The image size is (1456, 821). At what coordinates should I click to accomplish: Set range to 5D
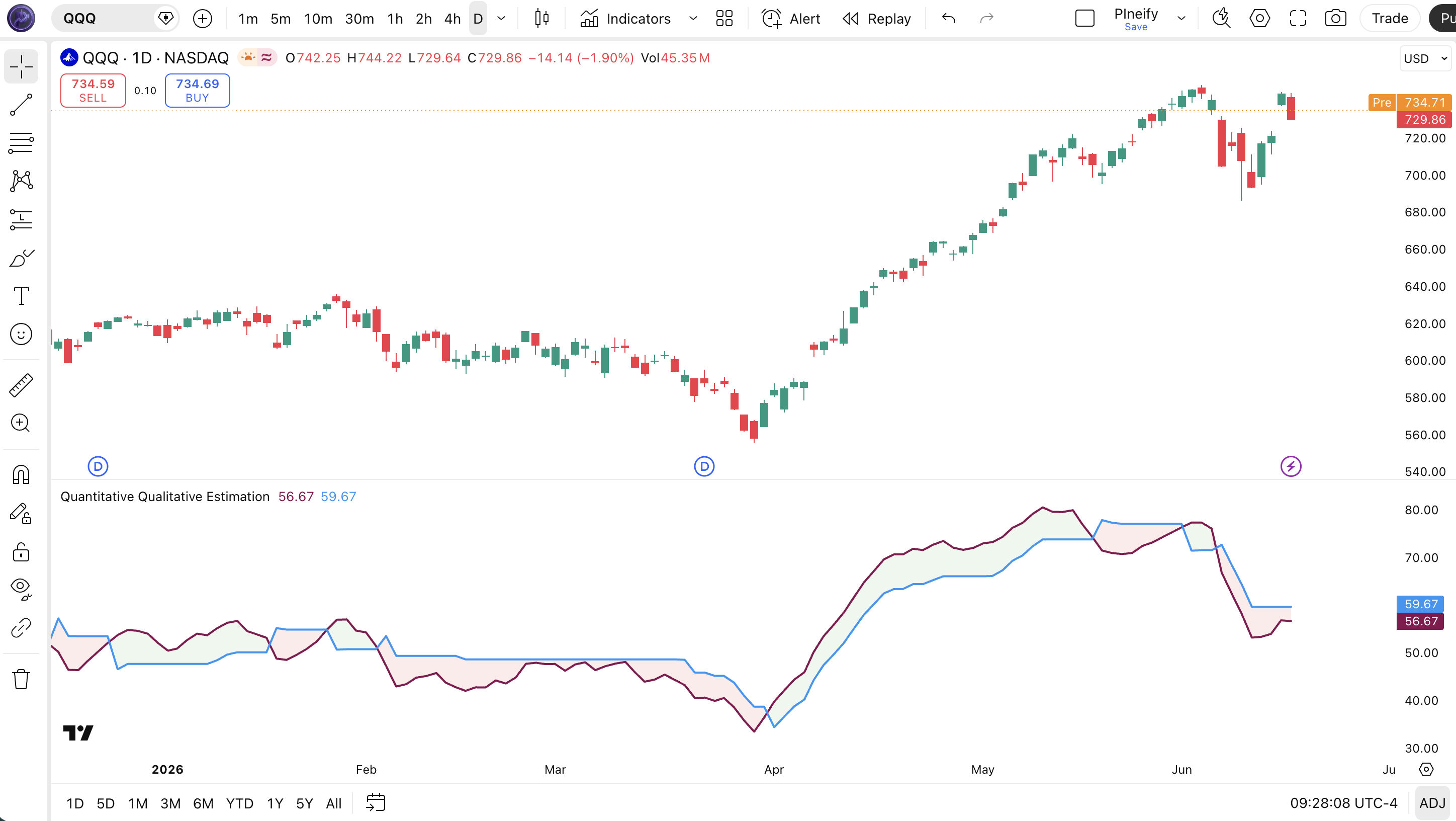point(106,803)
